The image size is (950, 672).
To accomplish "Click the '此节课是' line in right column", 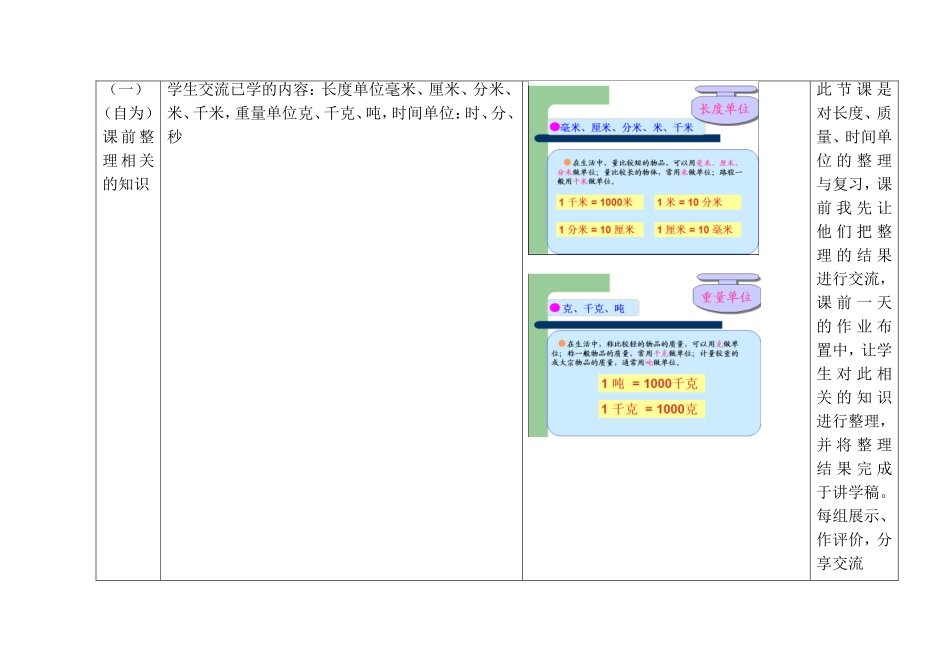I will [854, 90].
